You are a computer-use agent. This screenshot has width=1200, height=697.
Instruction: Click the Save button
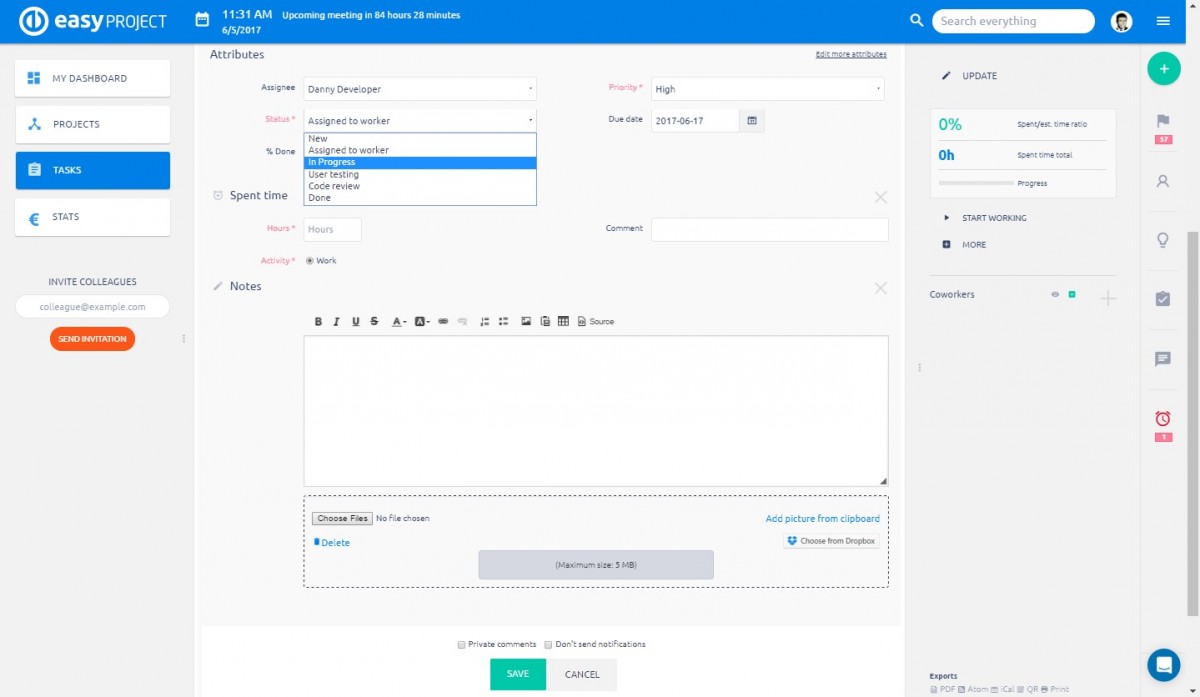517,674
